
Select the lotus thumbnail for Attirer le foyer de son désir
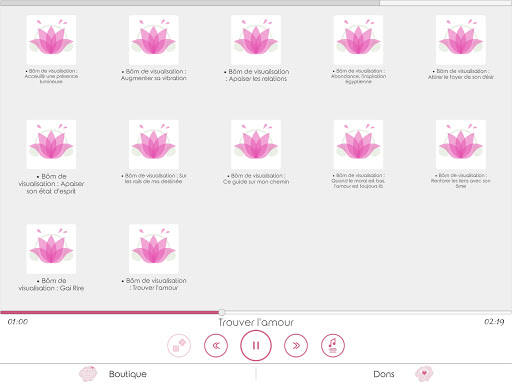[x=461, y=40]
